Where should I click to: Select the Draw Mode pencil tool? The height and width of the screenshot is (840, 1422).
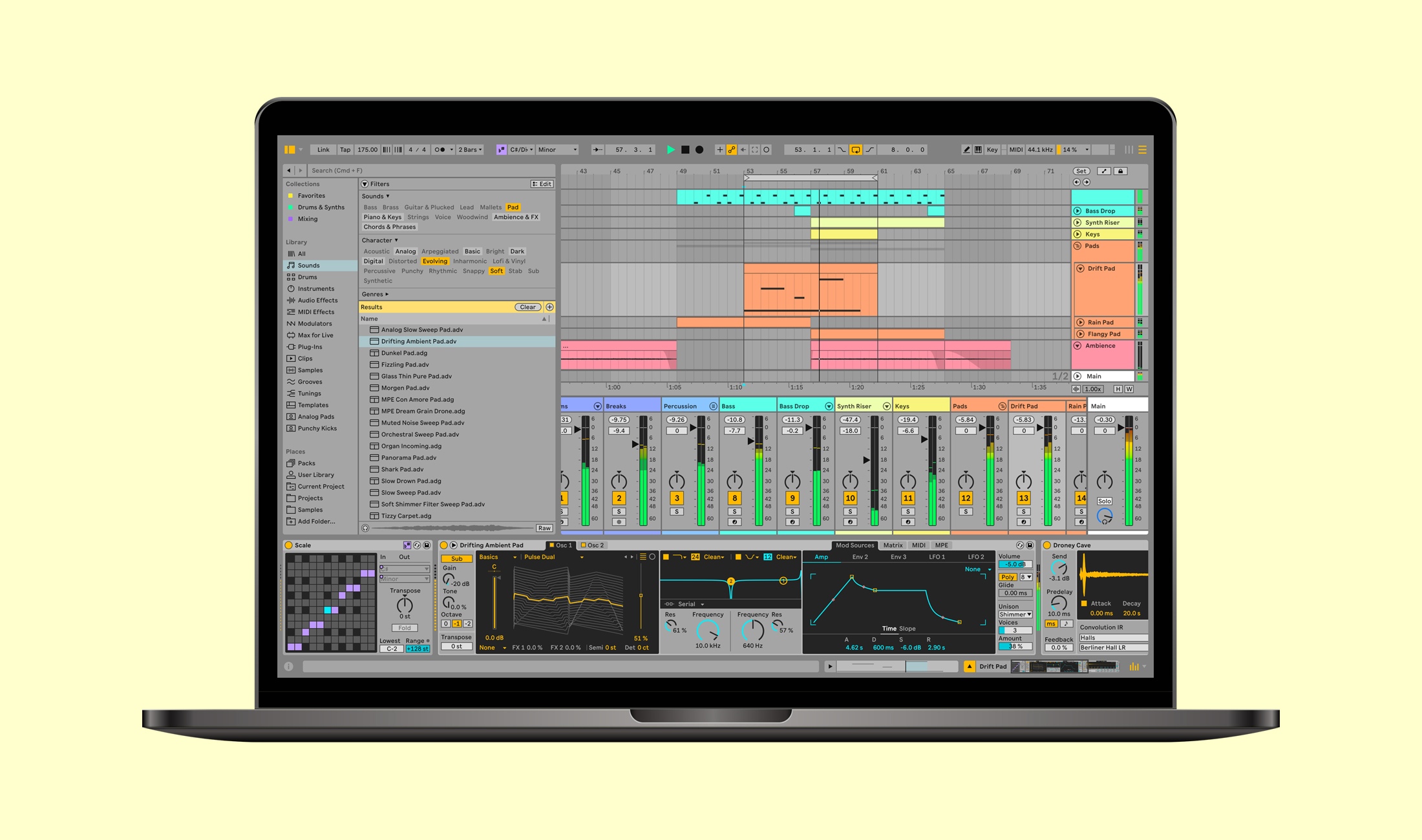pos(965,149)
